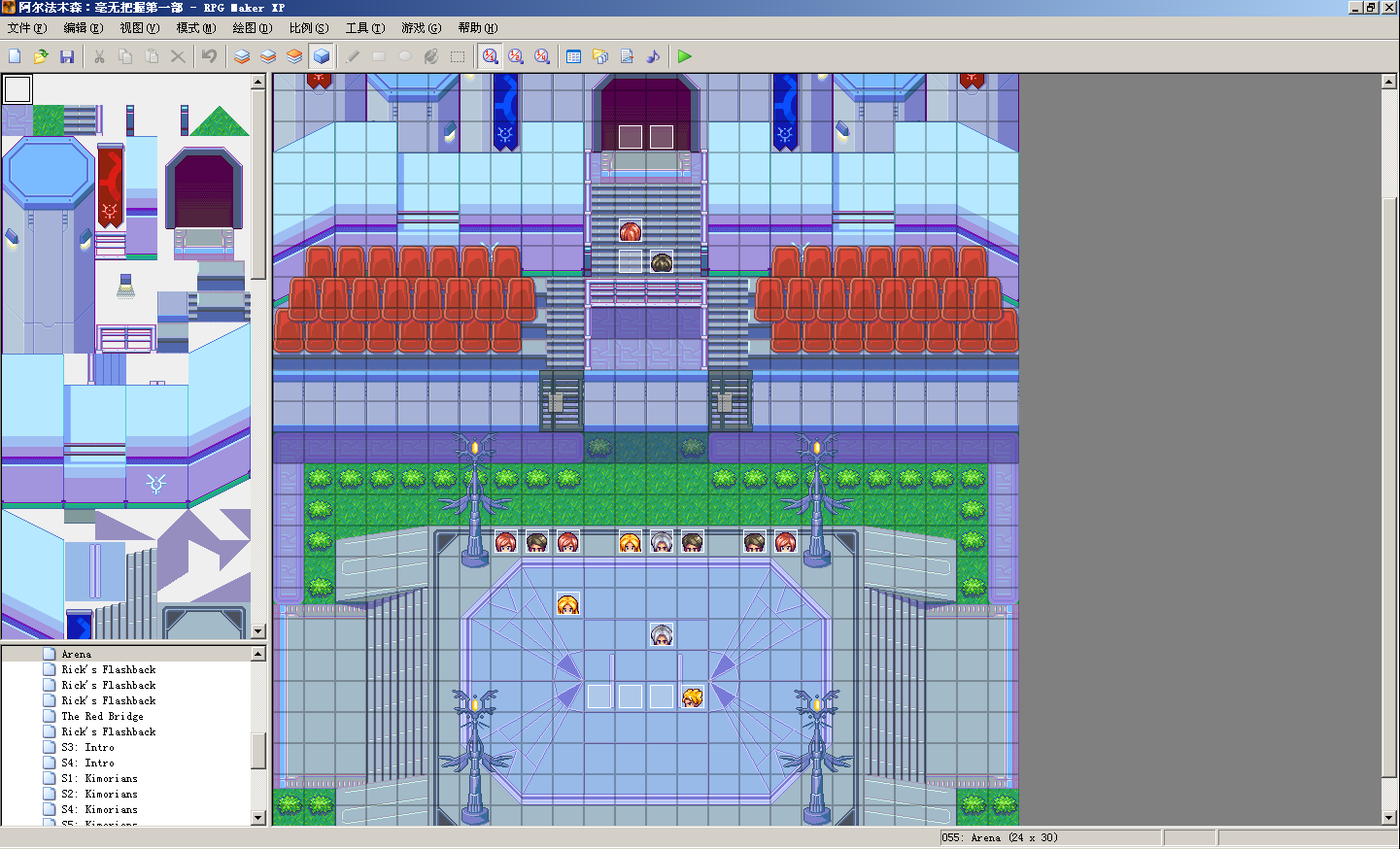1400x849 pixels.
Task: Click the map list scroll down arrow
Action: click(x=258, y=818)
